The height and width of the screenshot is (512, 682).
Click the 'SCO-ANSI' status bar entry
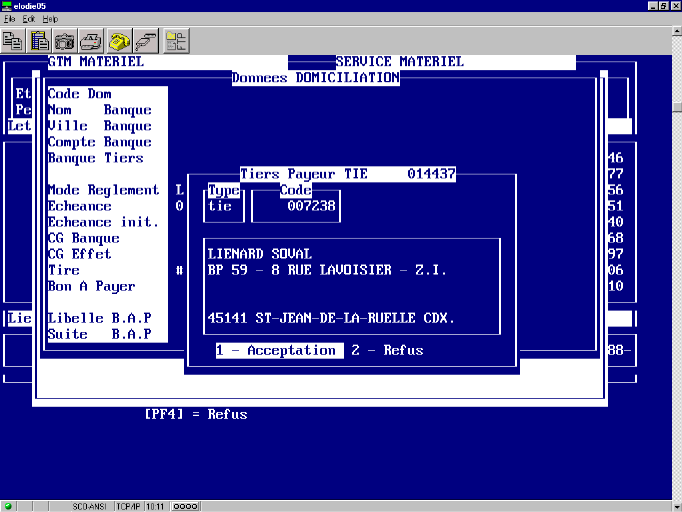[x=89, y=507]
